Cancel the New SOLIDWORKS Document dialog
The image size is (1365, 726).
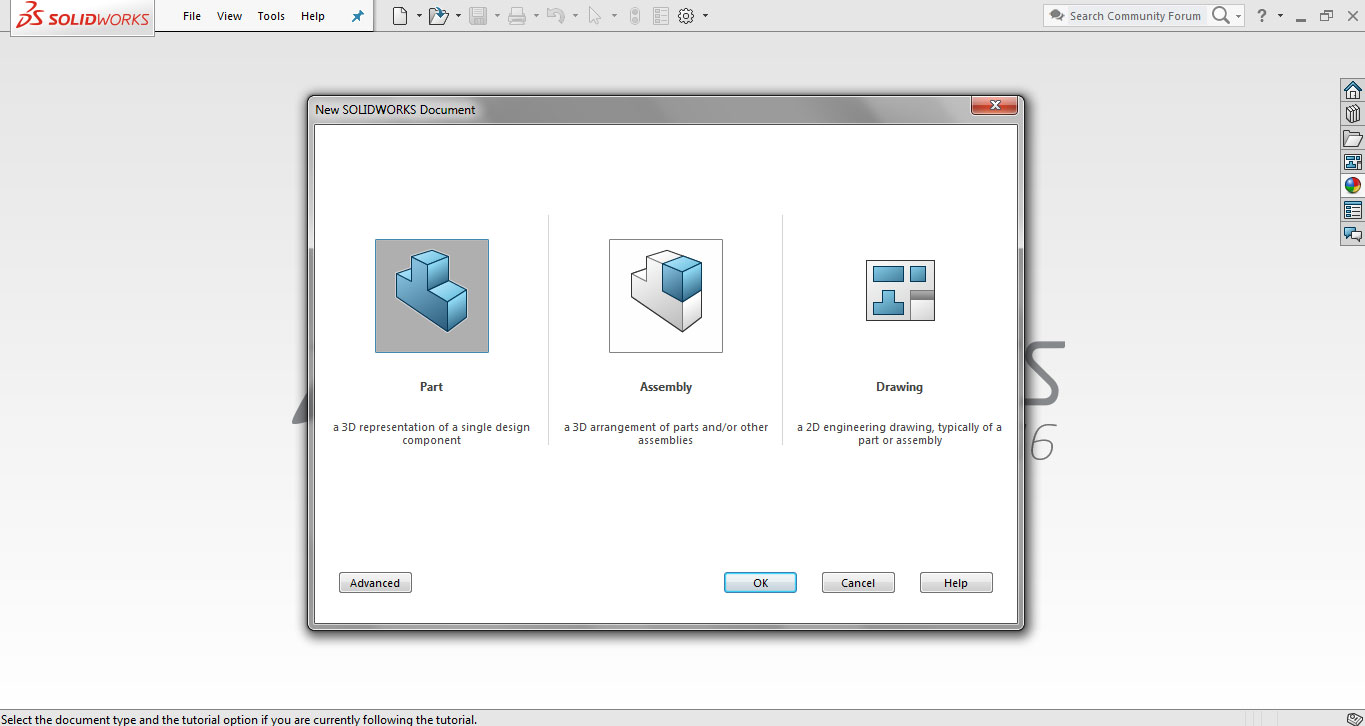coord(858,583)
